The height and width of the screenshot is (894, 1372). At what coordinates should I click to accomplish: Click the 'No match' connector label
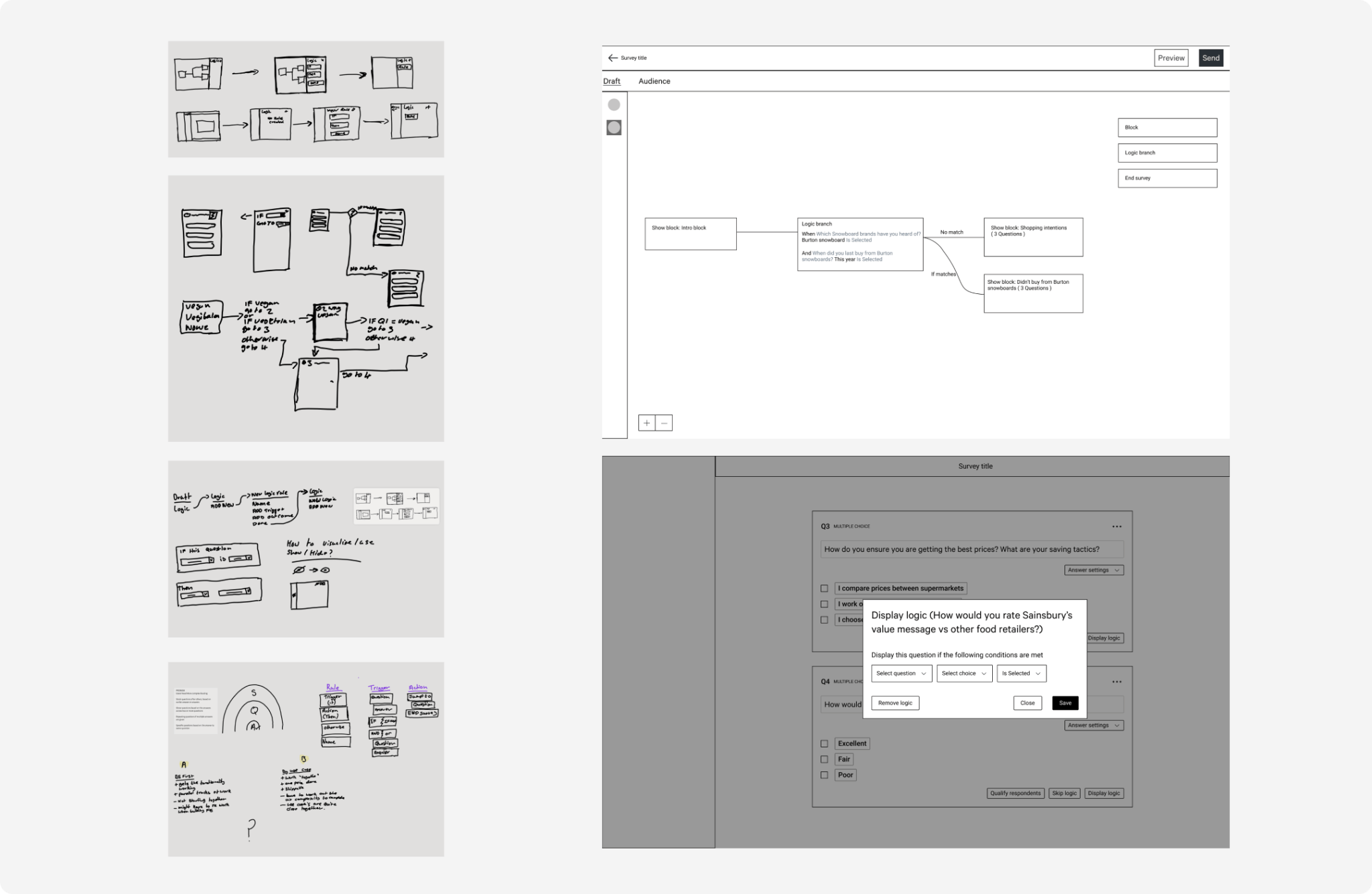click(x=951, y=232)
